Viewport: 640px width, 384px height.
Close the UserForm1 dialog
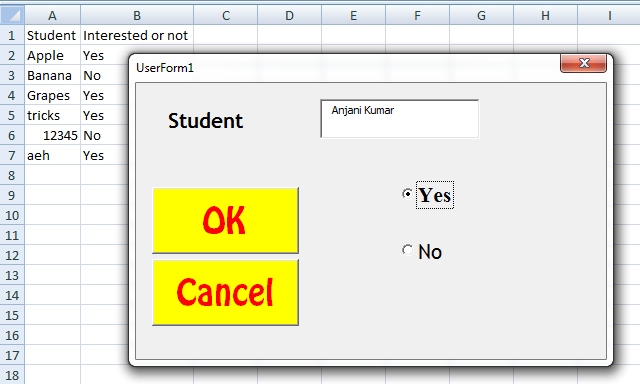[584, 63]
